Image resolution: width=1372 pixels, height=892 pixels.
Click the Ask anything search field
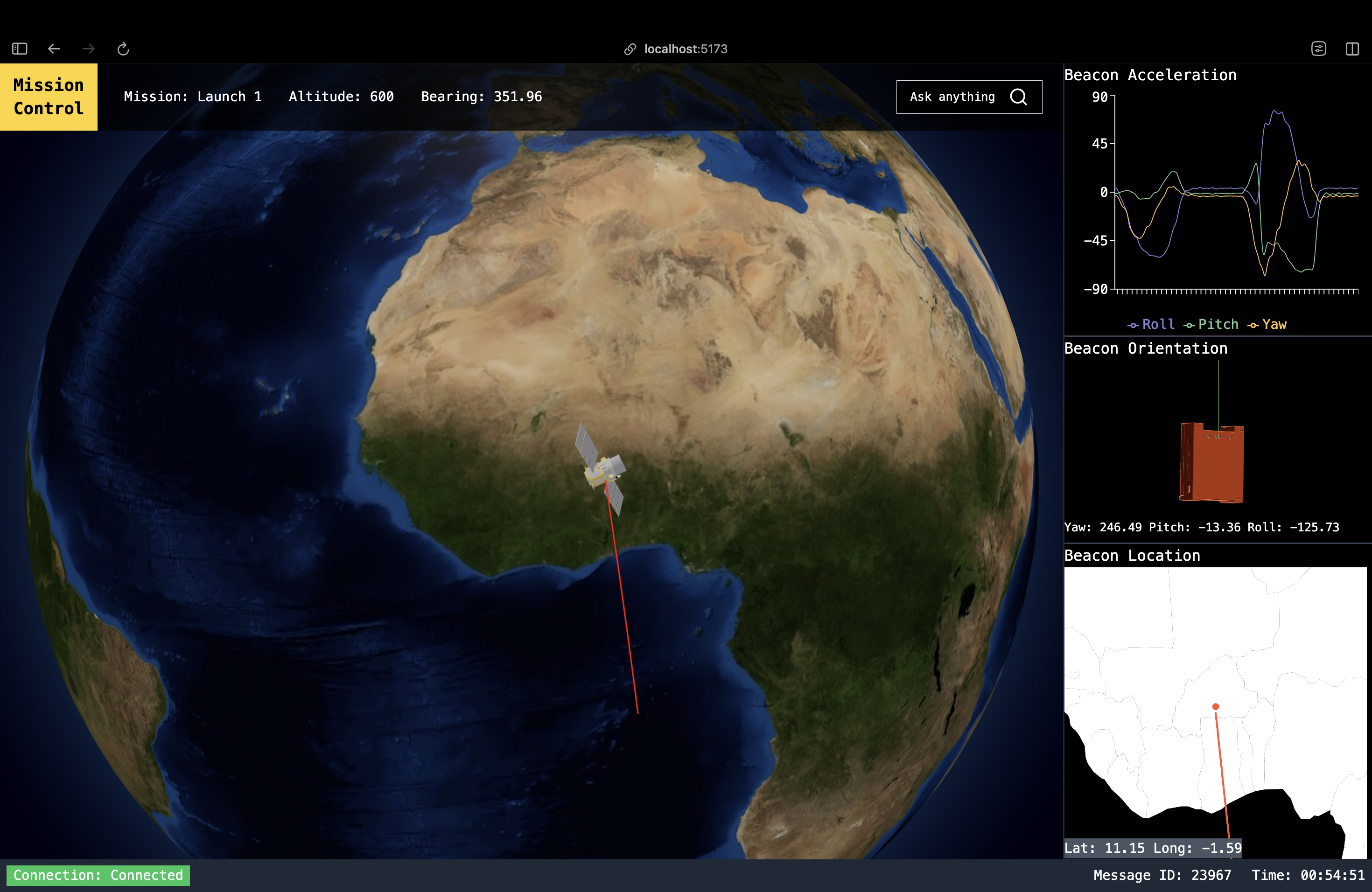click(x=968, y=97)
